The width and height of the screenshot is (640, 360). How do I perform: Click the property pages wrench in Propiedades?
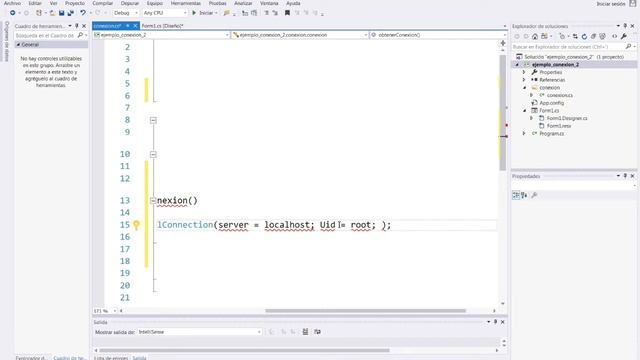pos(534,195)
